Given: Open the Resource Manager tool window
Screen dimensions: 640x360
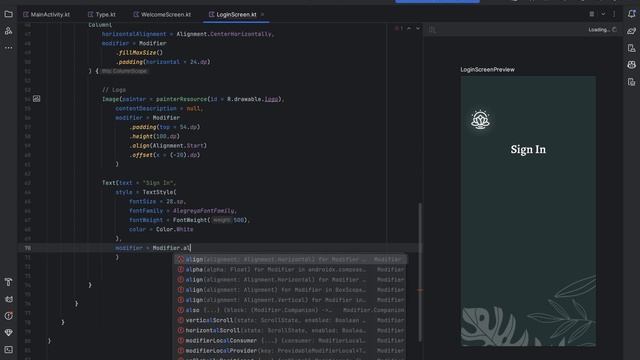Looking at the screenshot, I should [8, 31].
